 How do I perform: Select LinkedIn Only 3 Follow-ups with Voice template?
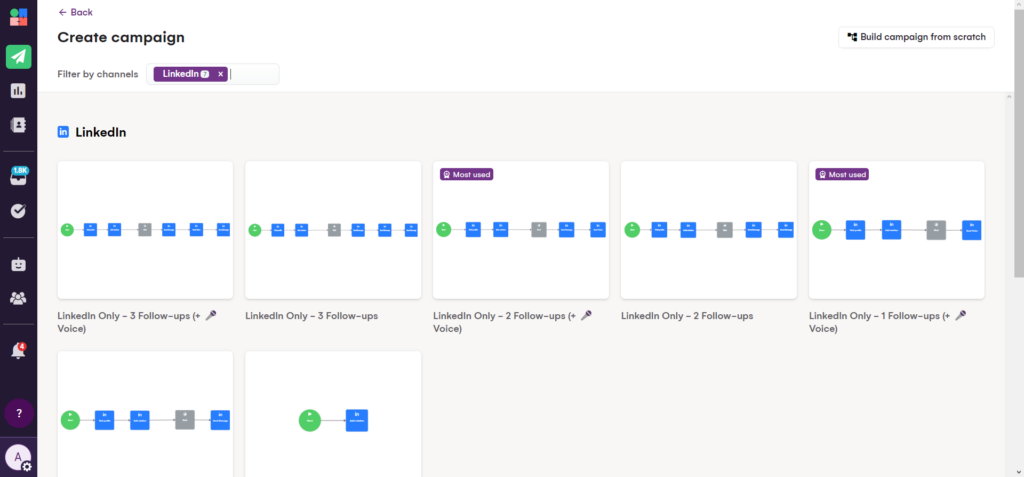pos(145,230)
